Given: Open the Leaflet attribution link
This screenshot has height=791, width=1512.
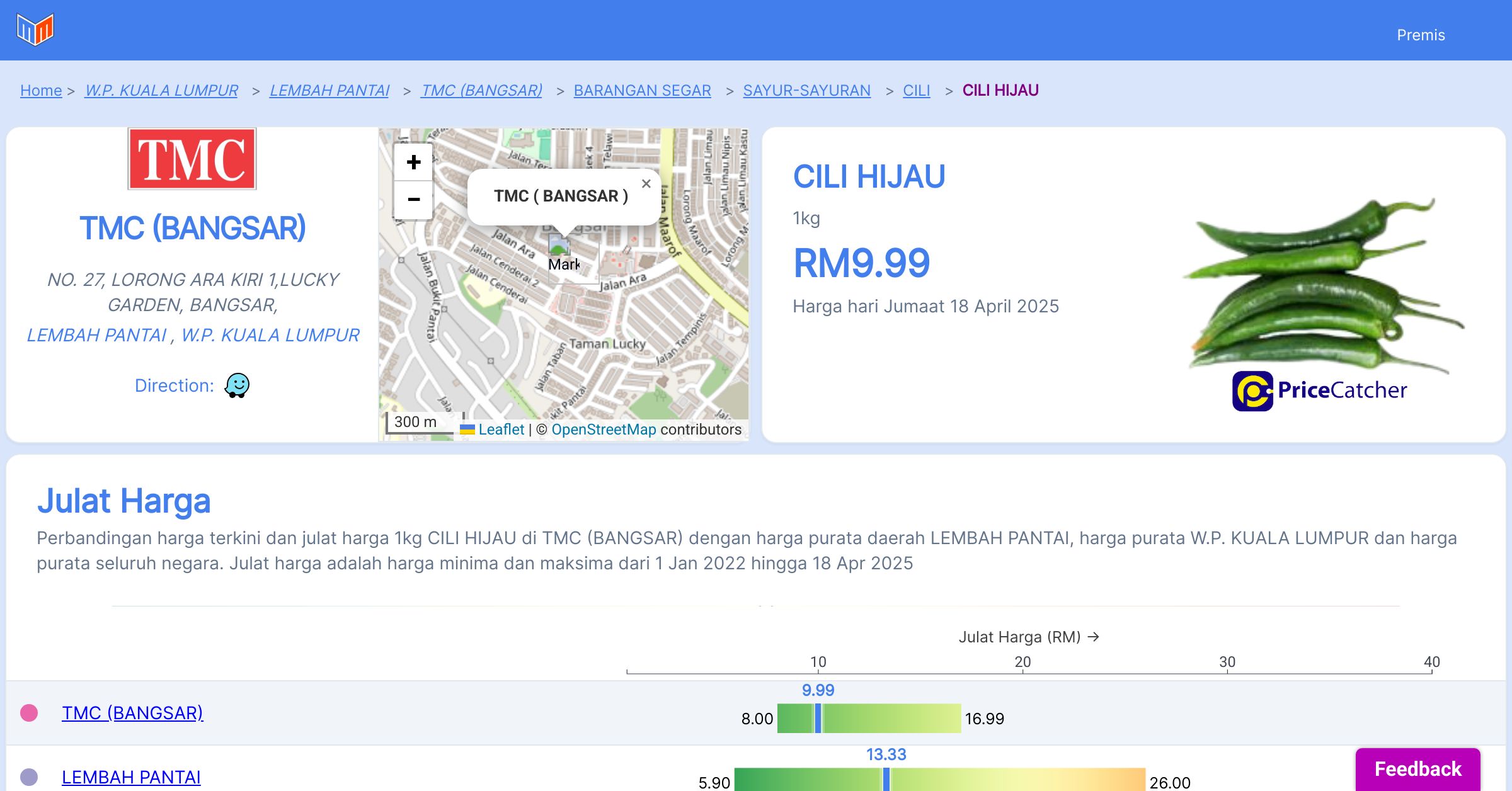Looking at the screenshot, I should (500, 430).
